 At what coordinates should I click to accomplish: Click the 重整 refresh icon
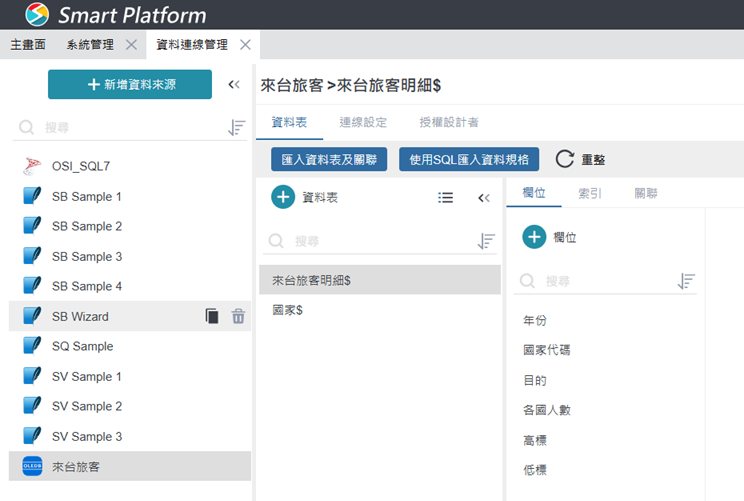pos(565,159)
